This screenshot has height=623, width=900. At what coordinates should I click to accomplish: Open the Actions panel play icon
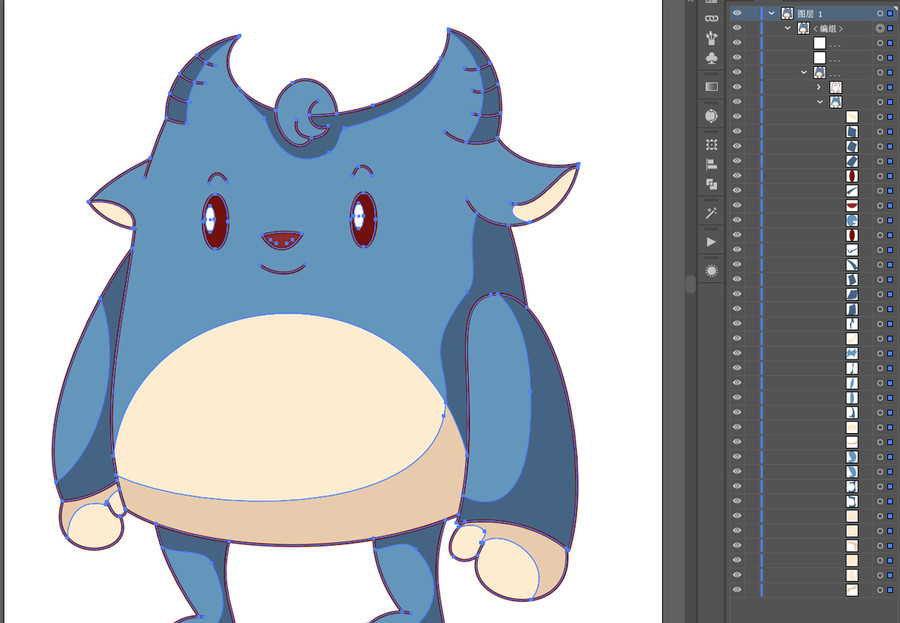711,242
